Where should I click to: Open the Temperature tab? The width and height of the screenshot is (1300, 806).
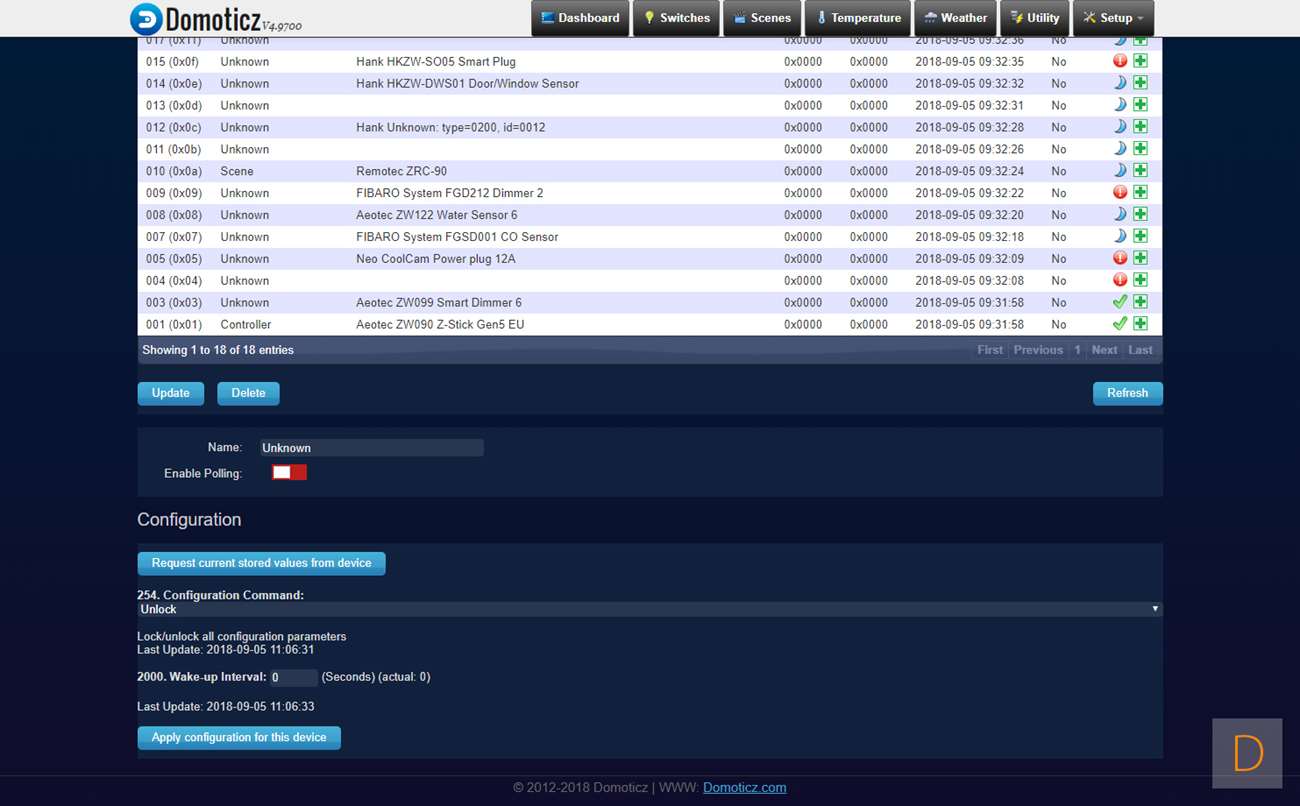857,18
